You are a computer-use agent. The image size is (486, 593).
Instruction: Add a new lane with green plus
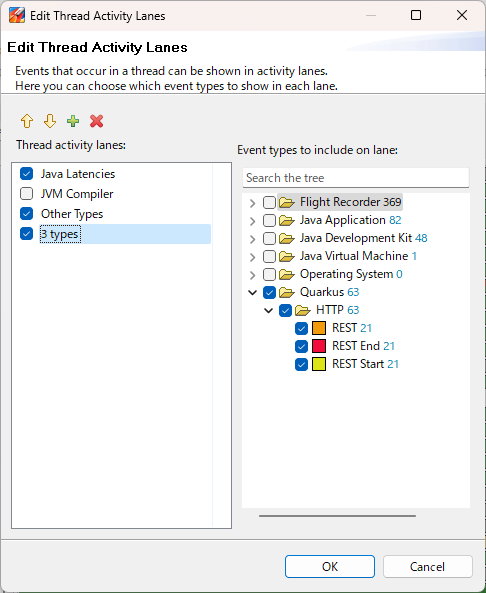(x=73, y=121)
